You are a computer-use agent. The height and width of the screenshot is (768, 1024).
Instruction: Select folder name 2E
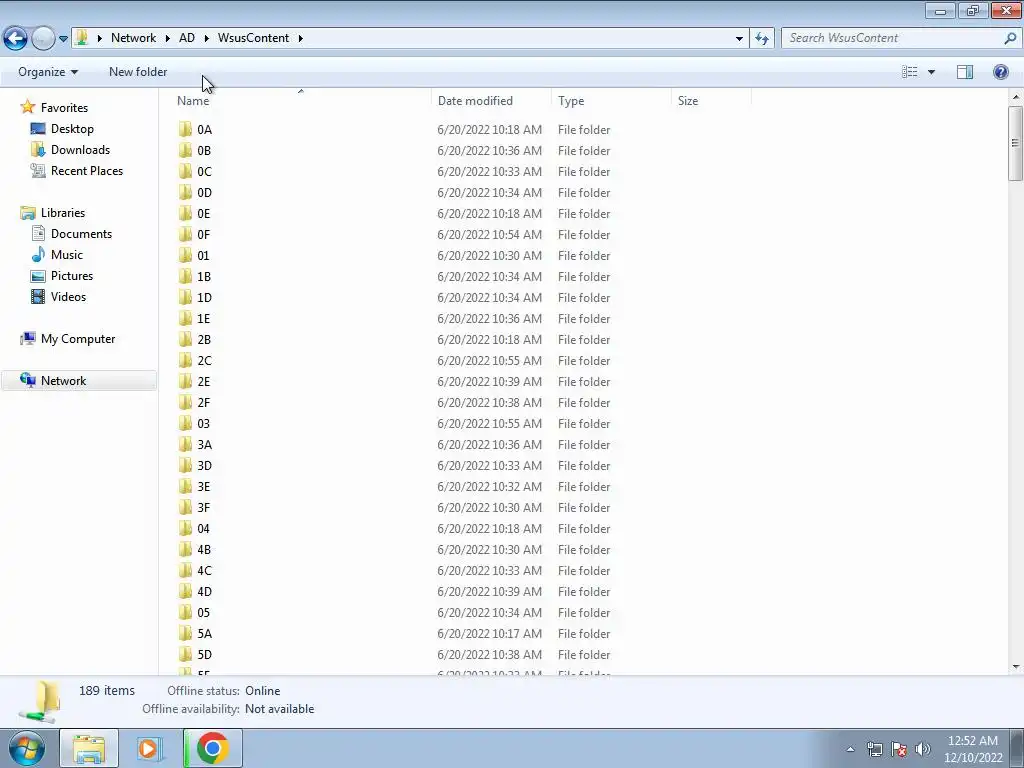point(204,381)
